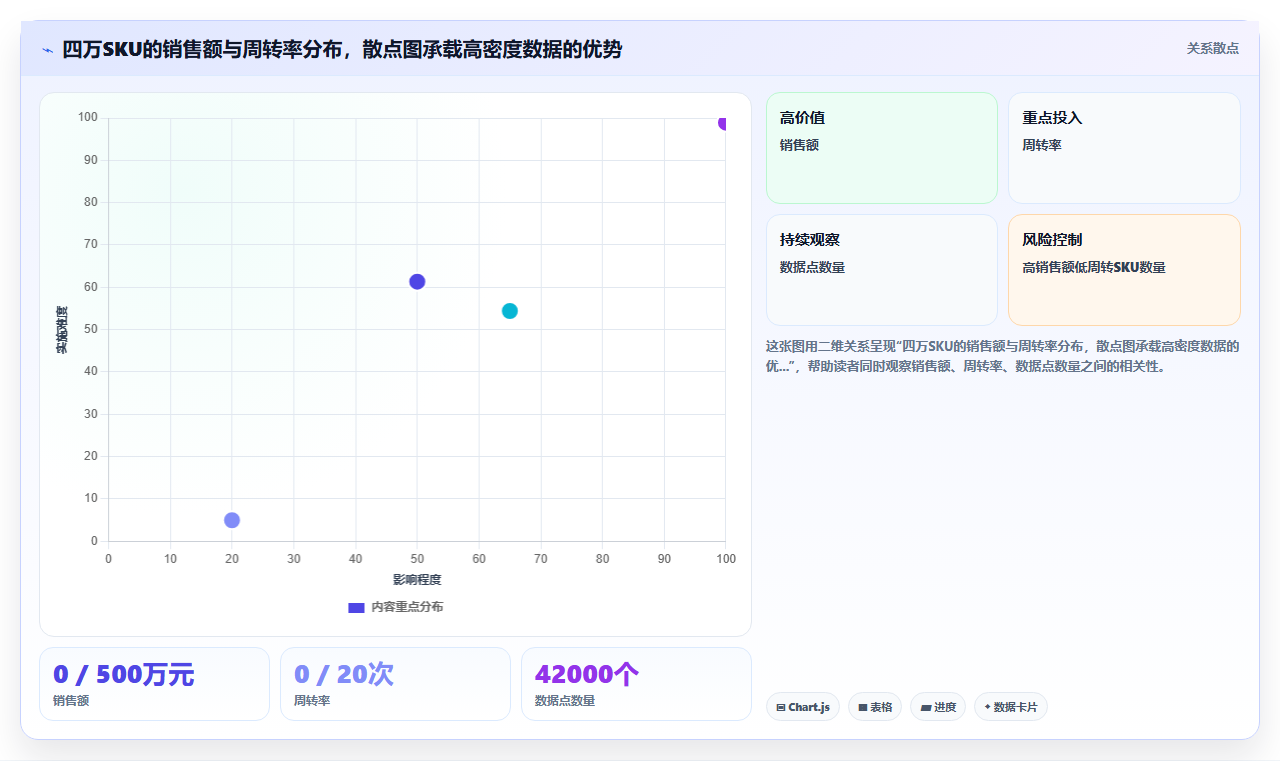The width and height of the screenshot is (1280, 761).
Task: Click the lightning icon beside the title
Action: tap(48, 50)
